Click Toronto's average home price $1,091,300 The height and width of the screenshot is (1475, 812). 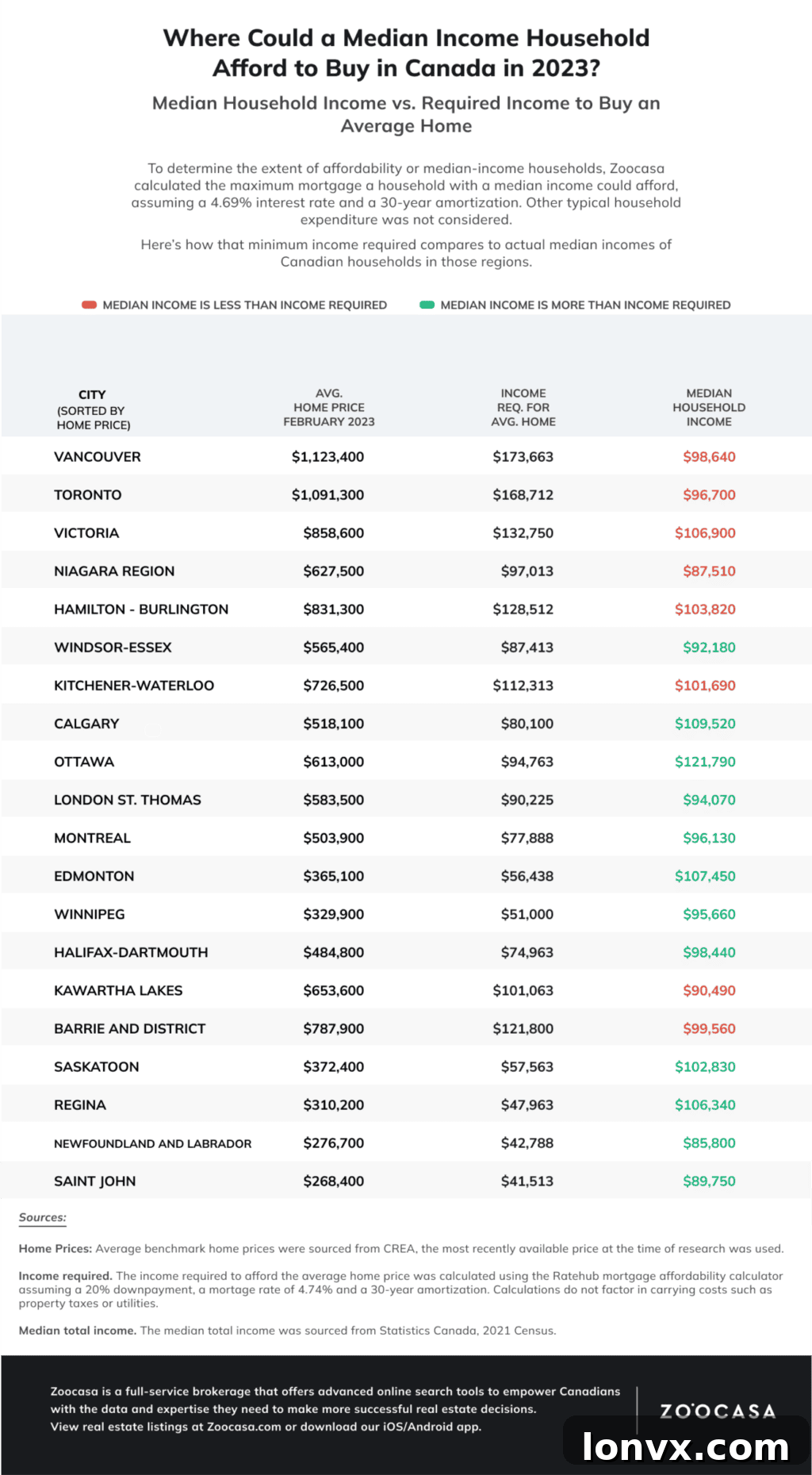[327, 495]
